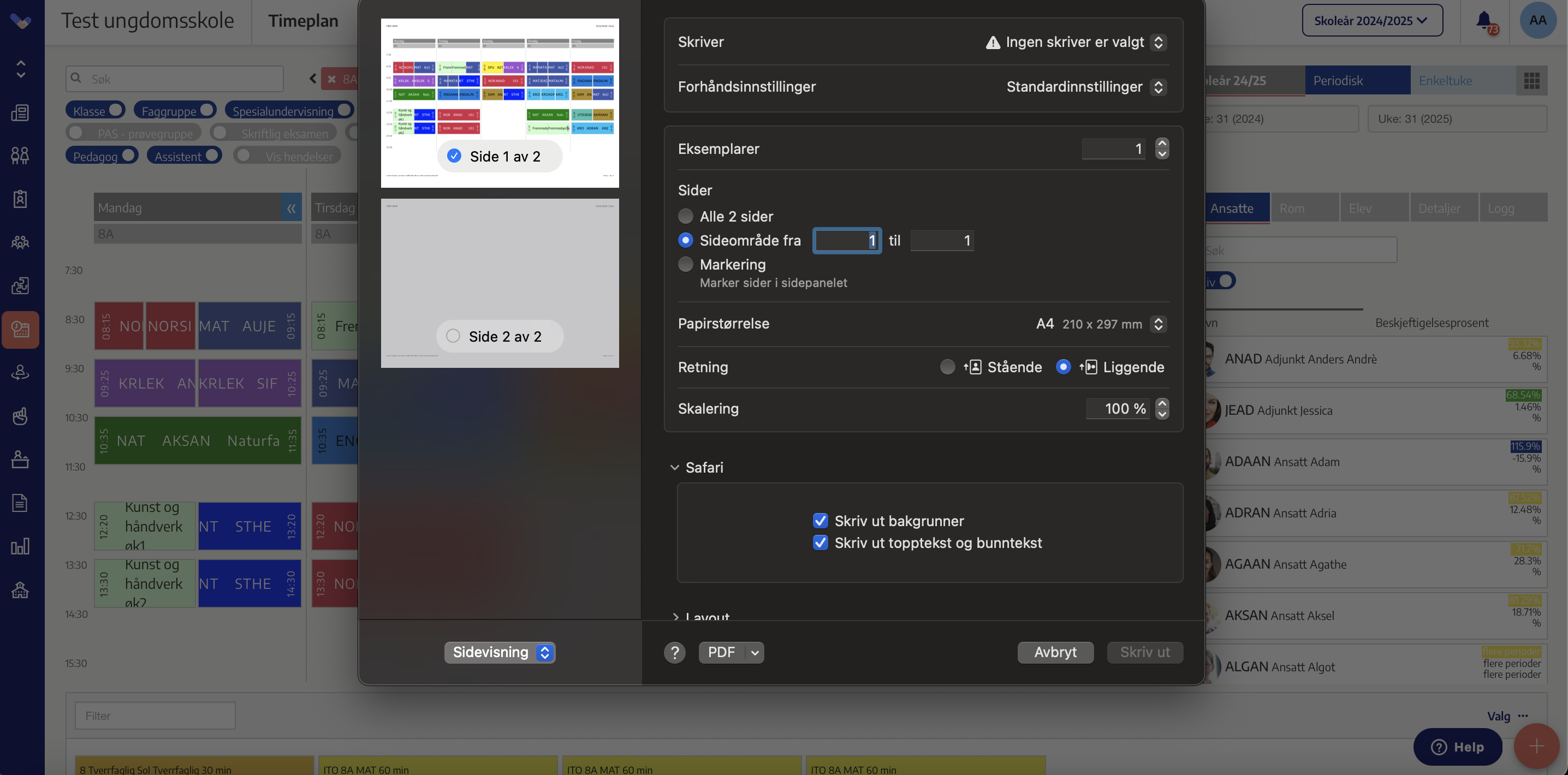The height and width of the screenshot is (775, 1568).
Task: Select the highlighted timetable calendar-clock icon
Action: [20, 329]
